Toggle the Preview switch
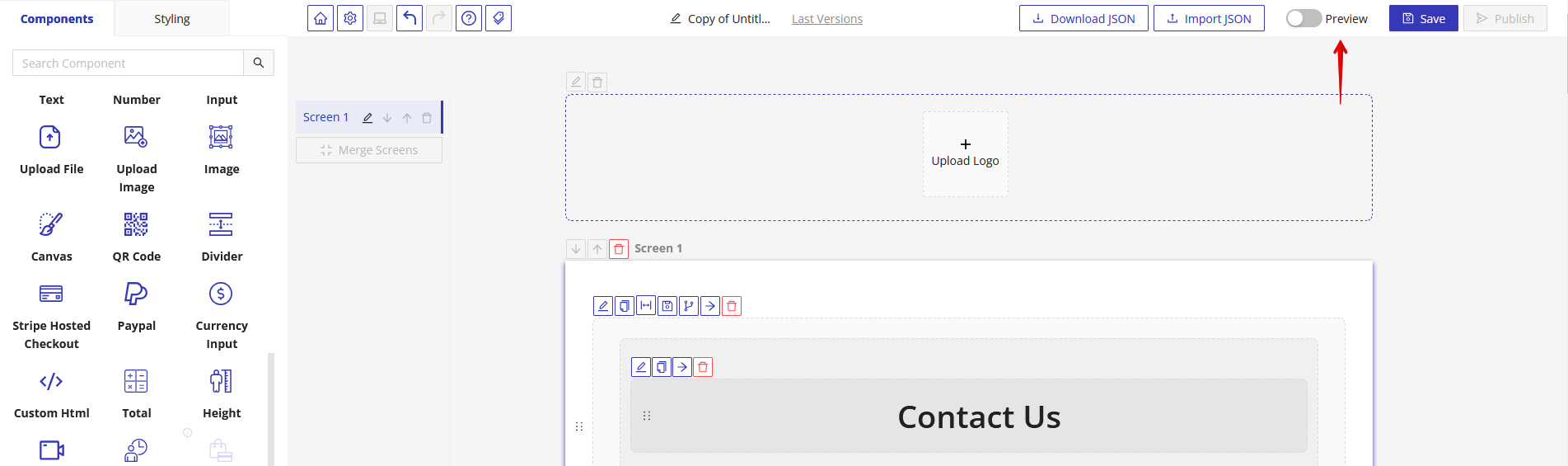This screenshot has height=466, width=1568. pos(1304,18)
